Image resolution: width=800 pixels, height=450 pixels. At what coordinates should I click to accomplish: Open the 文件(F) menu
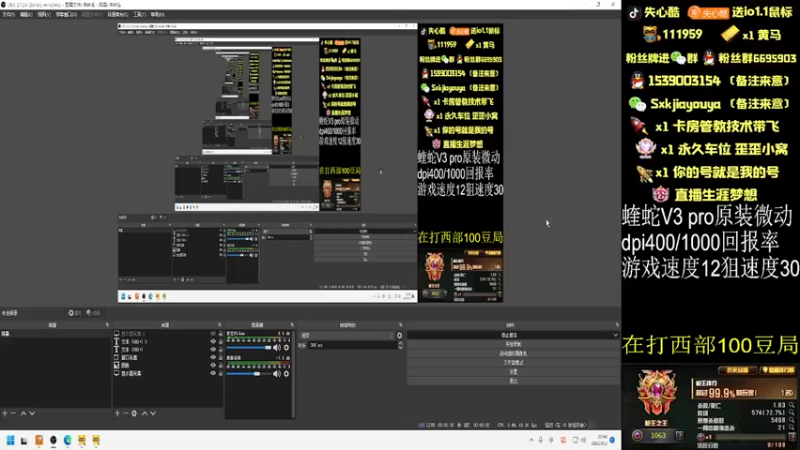point(9,15)
